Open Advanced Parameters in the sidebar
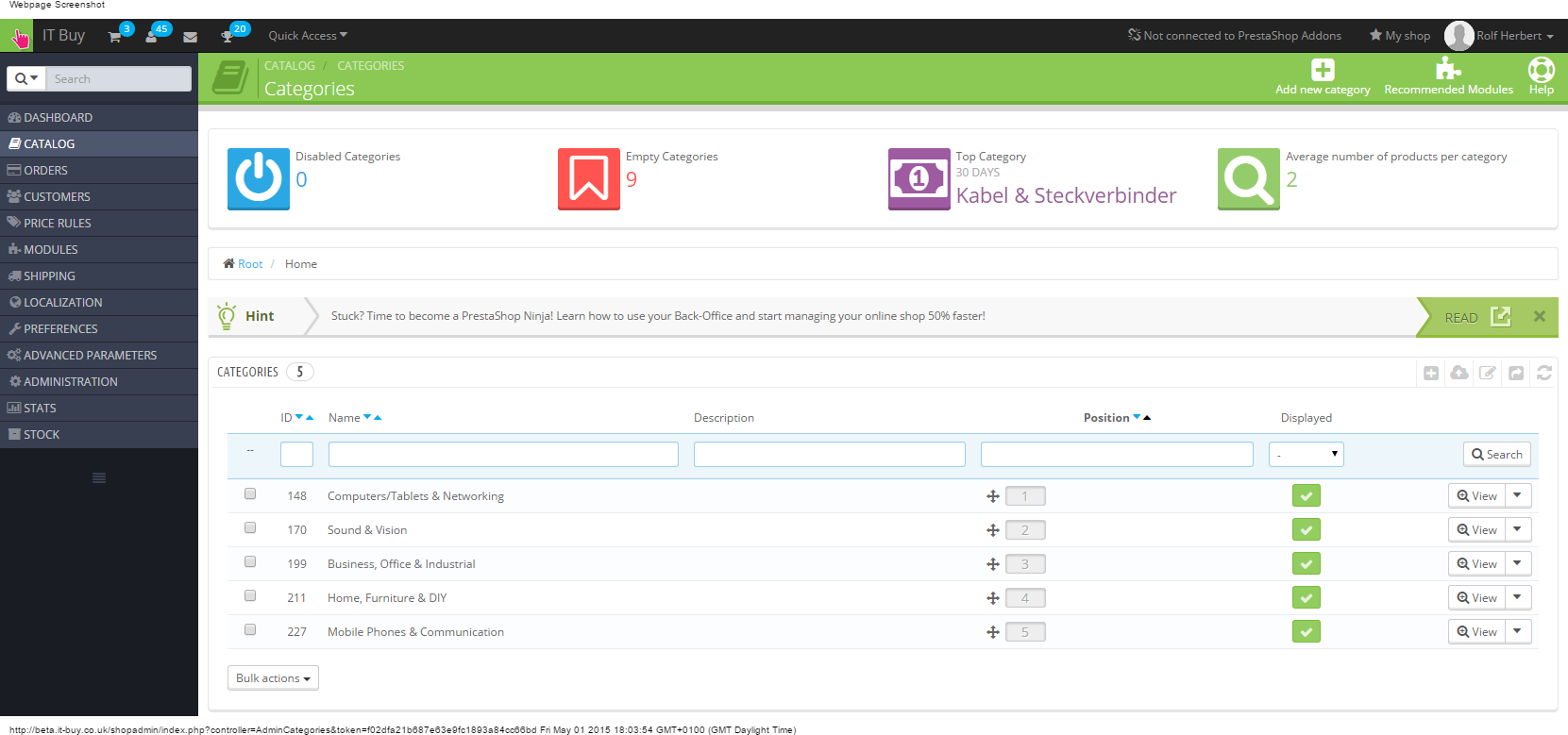 [99, 356]
